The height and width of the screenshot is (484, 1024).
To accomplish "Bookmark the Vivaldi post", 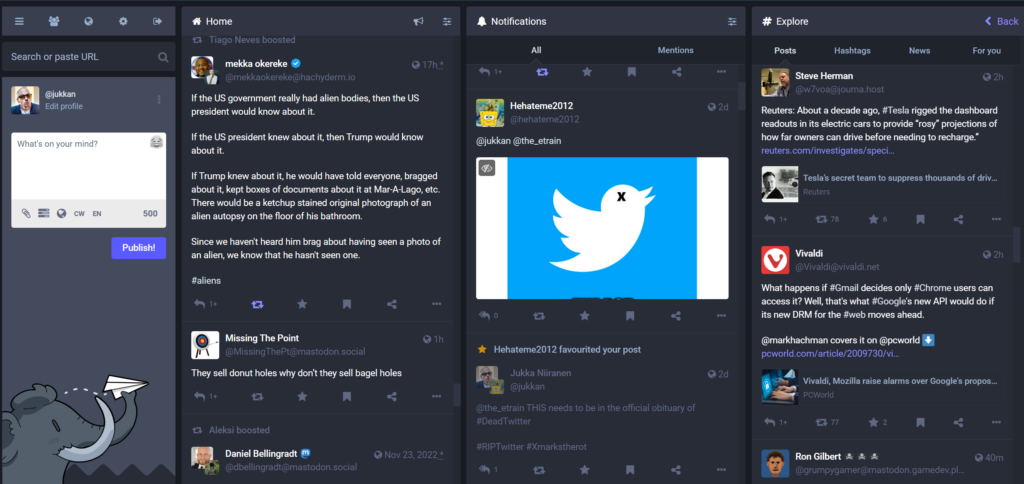I will (x=920, y=423).
